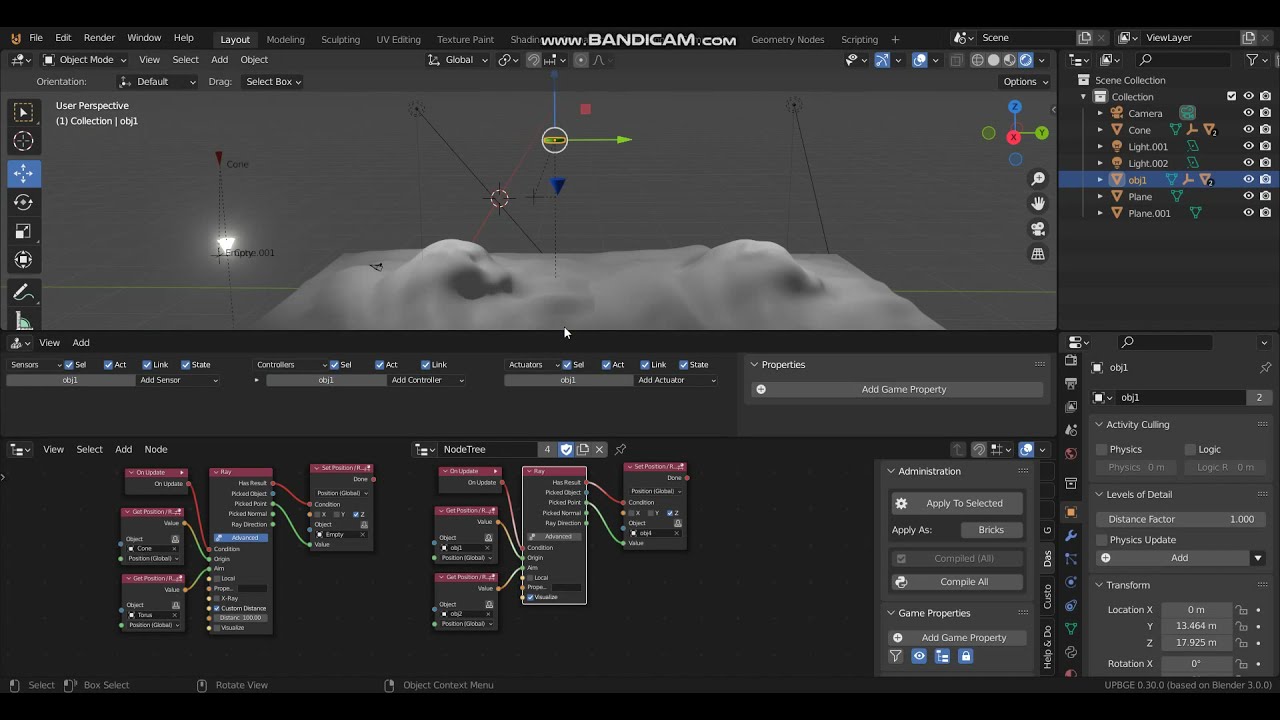Open node editor Node menu
The height and width of the screenshot is (720, 1280).
tap(156, 450)
